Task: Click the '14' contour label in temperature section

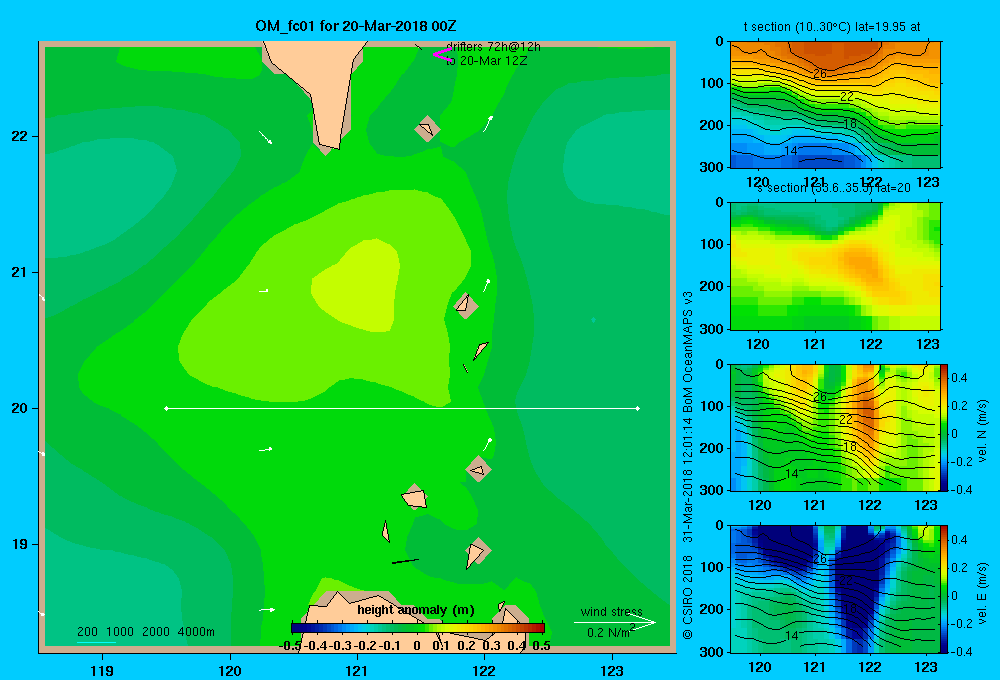Action: click(791, 151)
